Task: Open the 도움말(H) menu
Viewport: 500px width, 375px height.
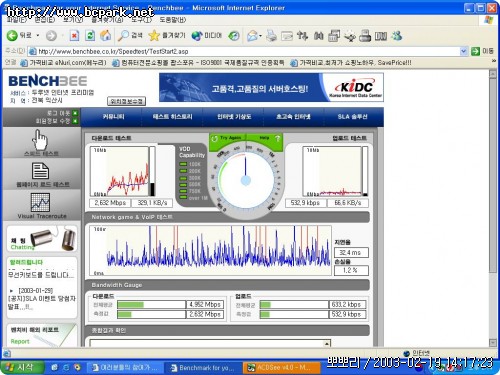Action: pos(173,20)
